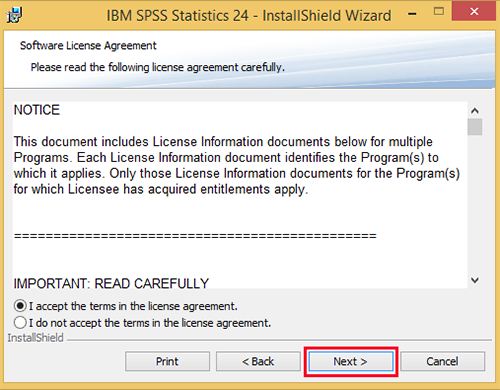500x390 pixels.
Task: Go back with the '< Back' button
Action: [x=258, y=361]
